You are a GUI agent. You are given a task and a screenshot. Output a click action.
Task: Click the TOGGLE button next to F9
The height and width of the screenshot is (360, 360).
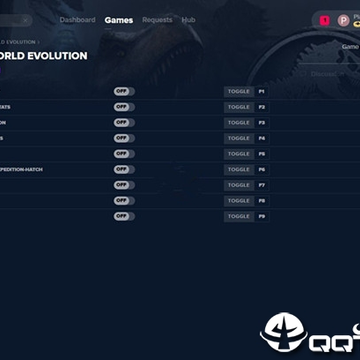[x=239, y=217]
